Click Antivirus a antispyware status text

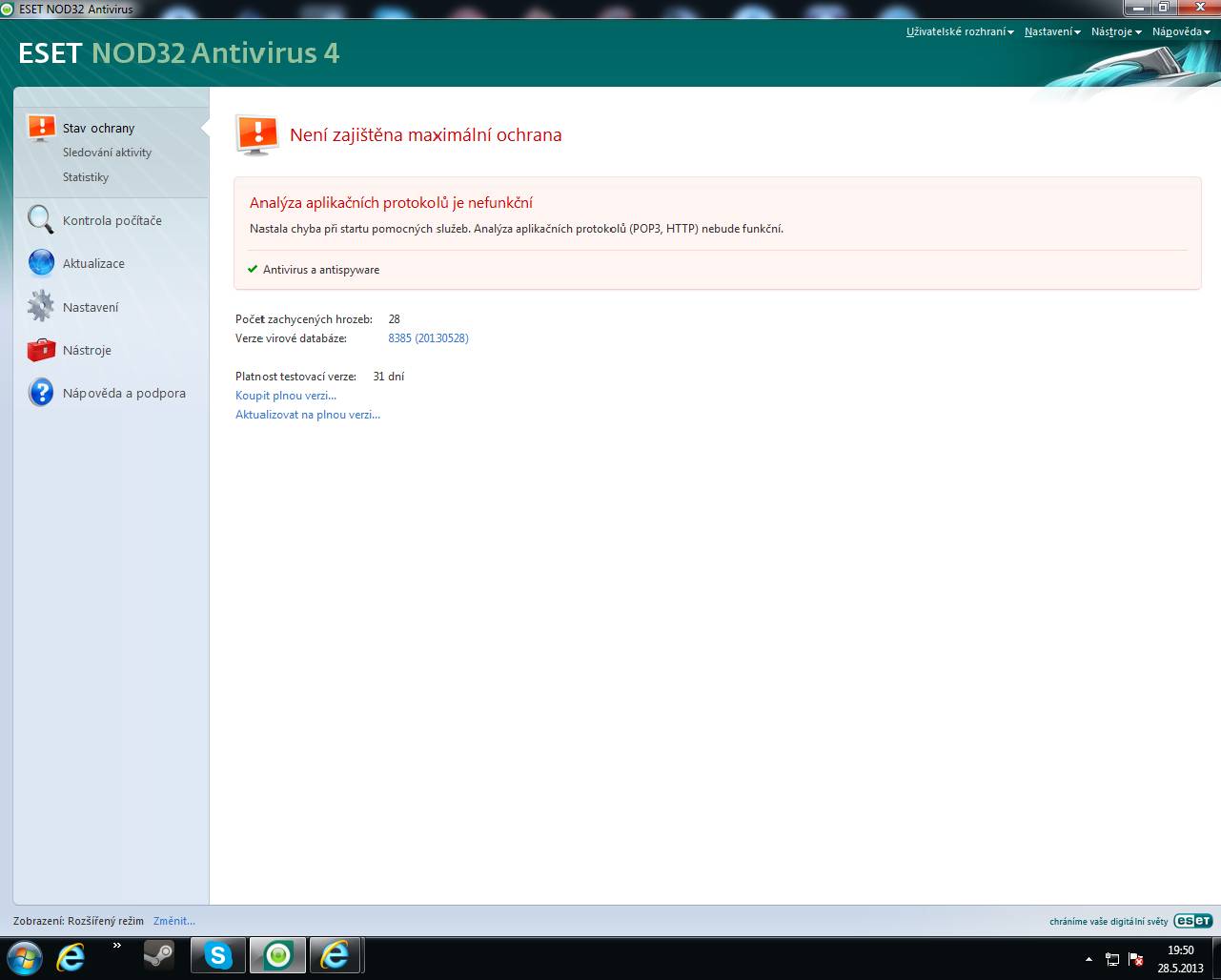click(x=321, y=270)
